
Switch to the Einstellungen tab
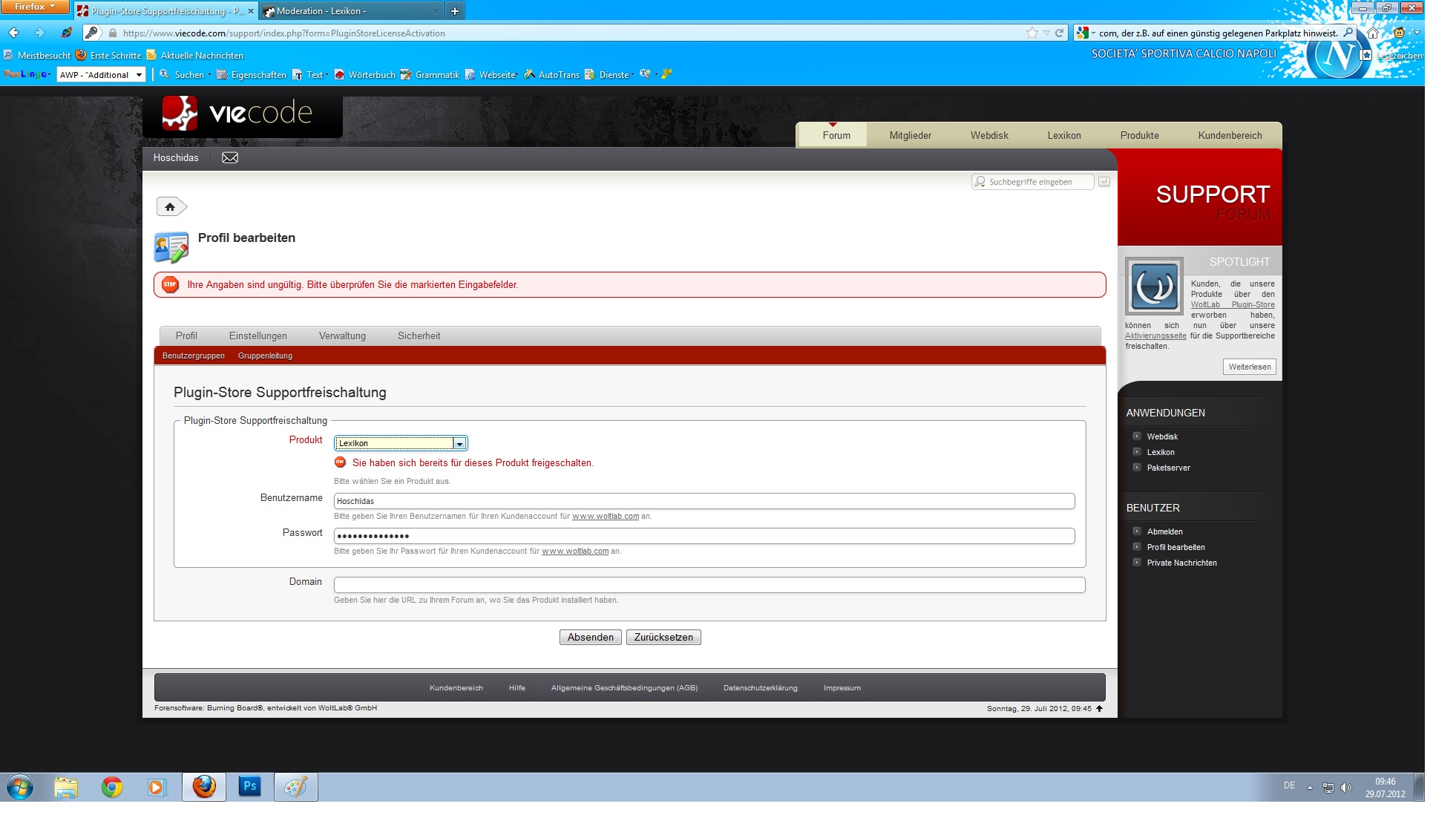(258, 336)
